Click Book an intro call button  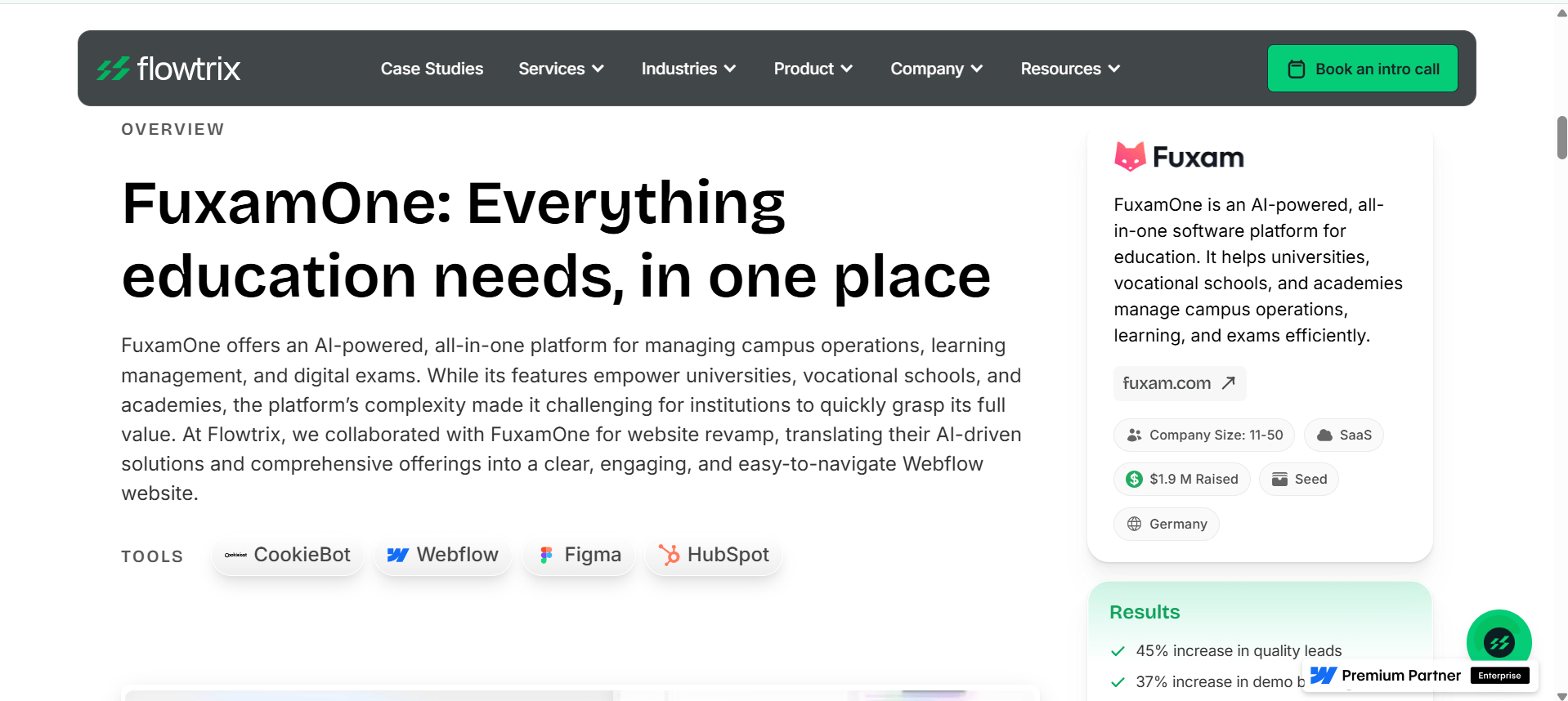tap(1362, 69)
